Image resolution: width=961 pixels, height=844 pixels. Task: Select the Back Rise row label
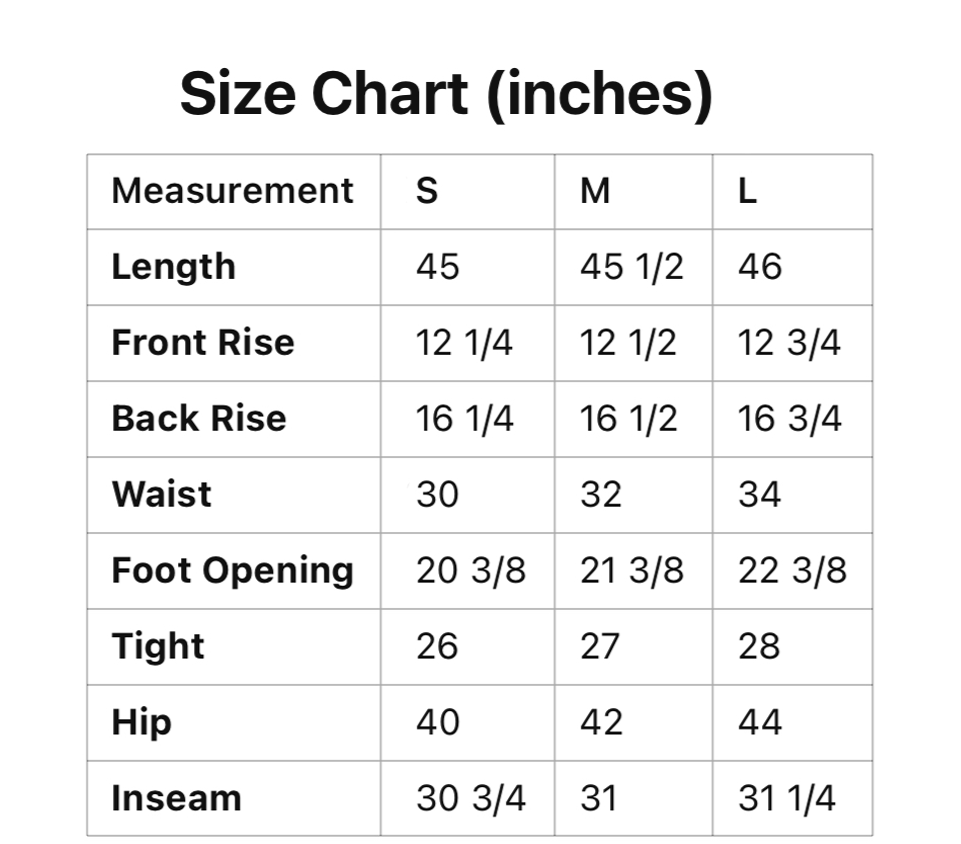[x=199, y=419]
